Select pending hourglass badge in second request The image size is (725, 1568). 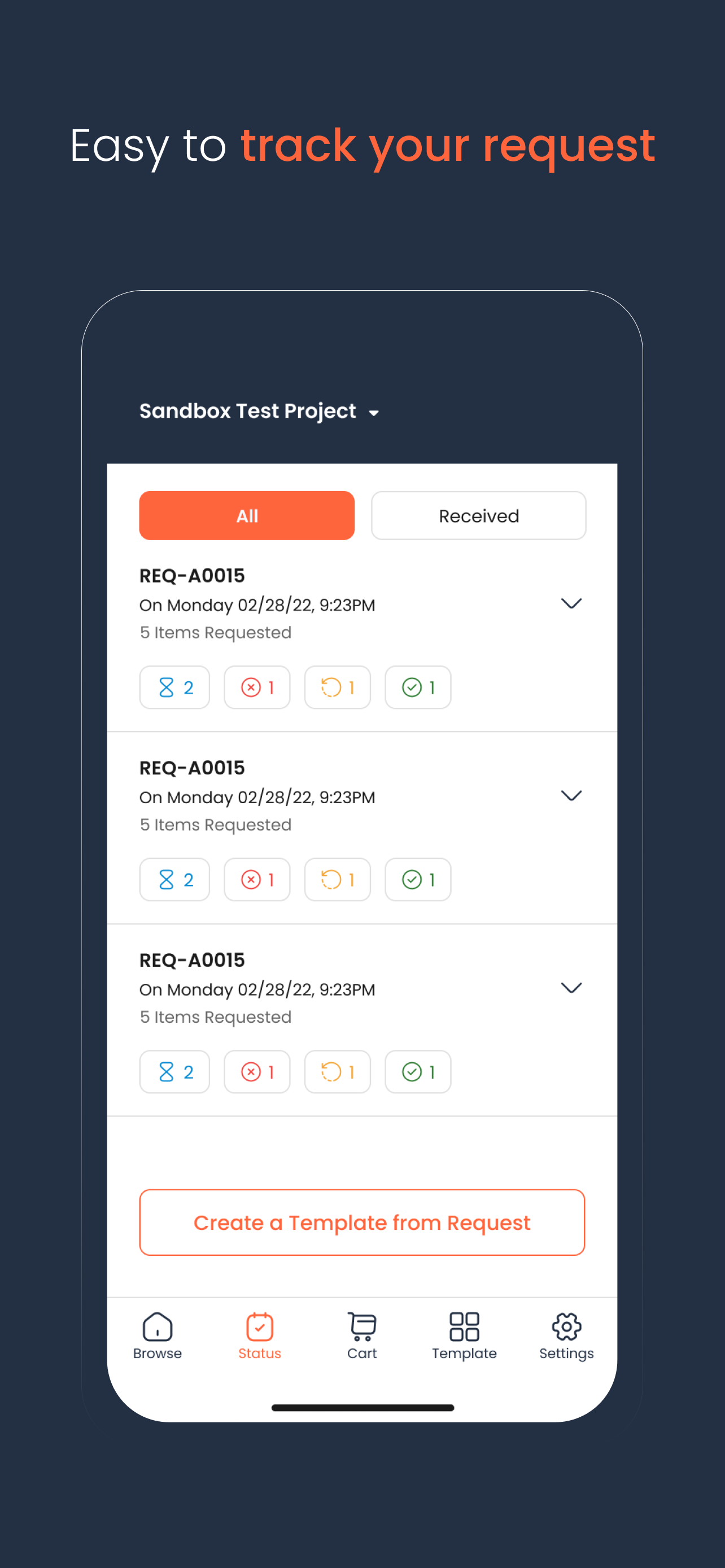[x=174, y=879]
